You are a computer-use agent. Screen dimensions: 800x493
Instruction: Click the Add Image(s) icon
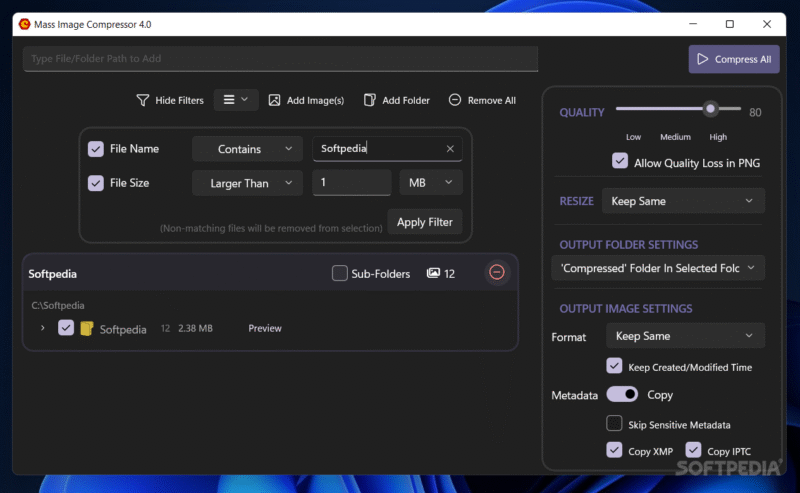(275, 100)
